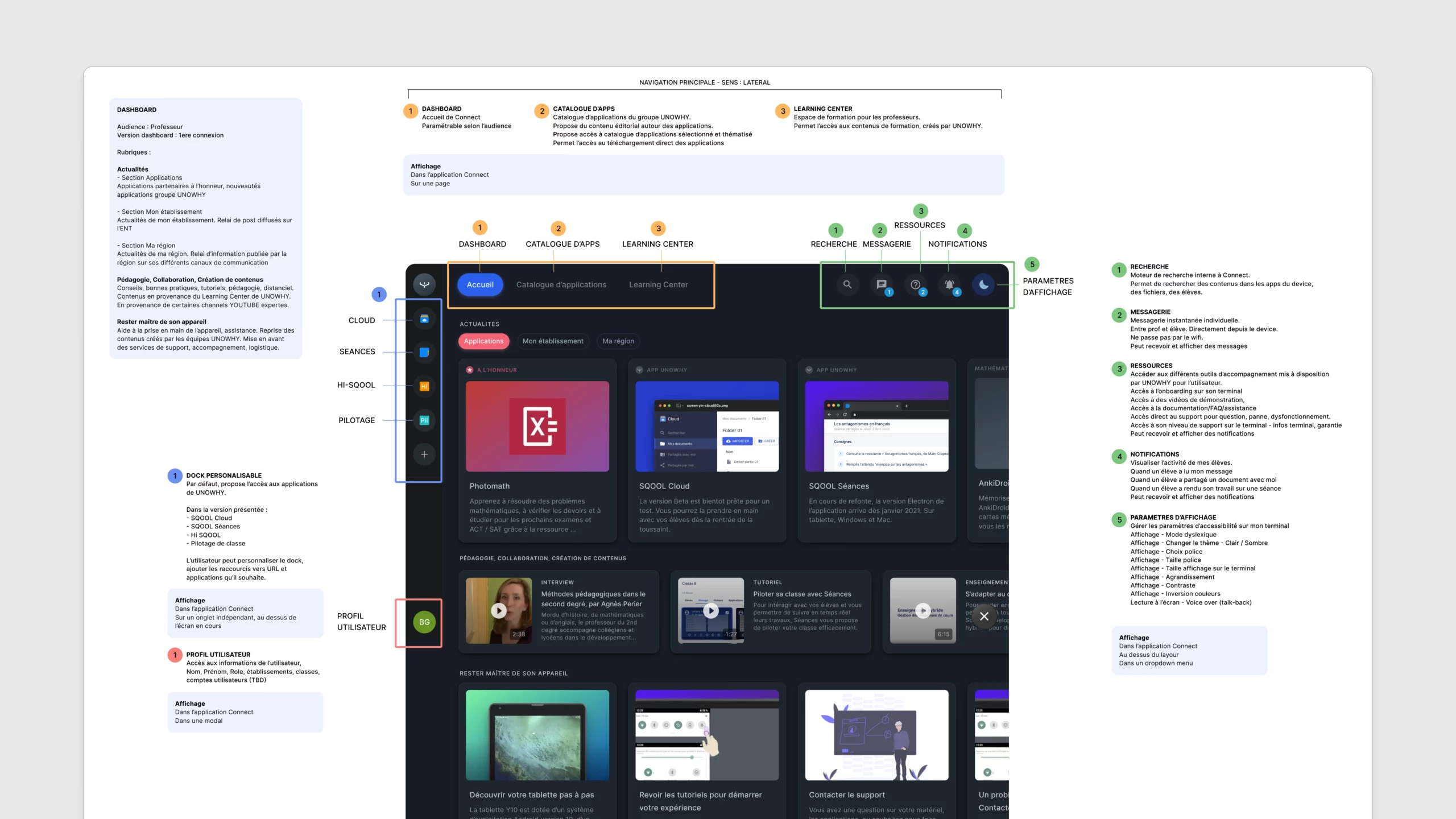Add shortcut with dock plus button

pos(424,454)
